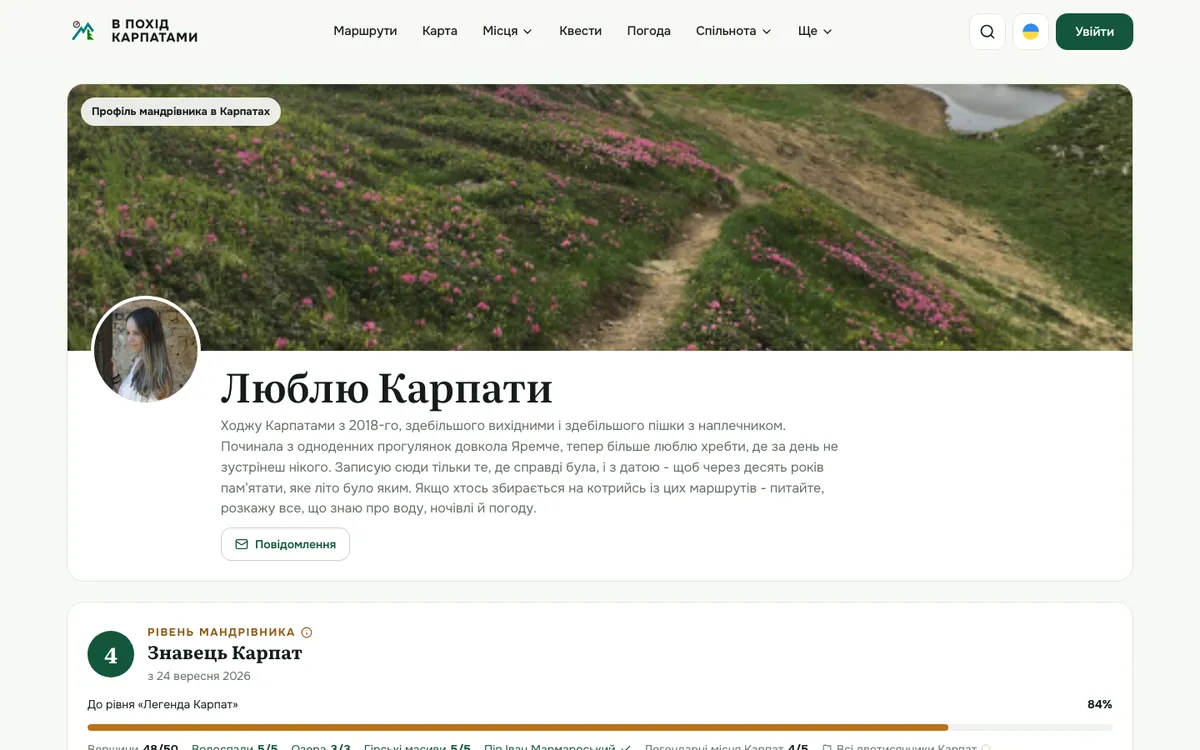Click the Знавець Карпат level title

[x=224, y=653]
